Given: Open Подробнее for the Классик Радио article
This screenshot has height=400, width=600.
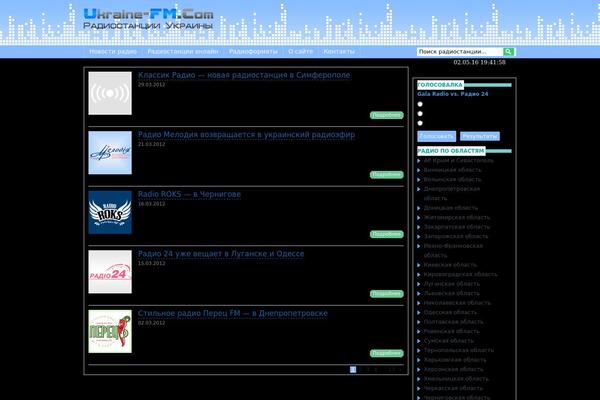Looking at the screenshot, I should (387, 115).
